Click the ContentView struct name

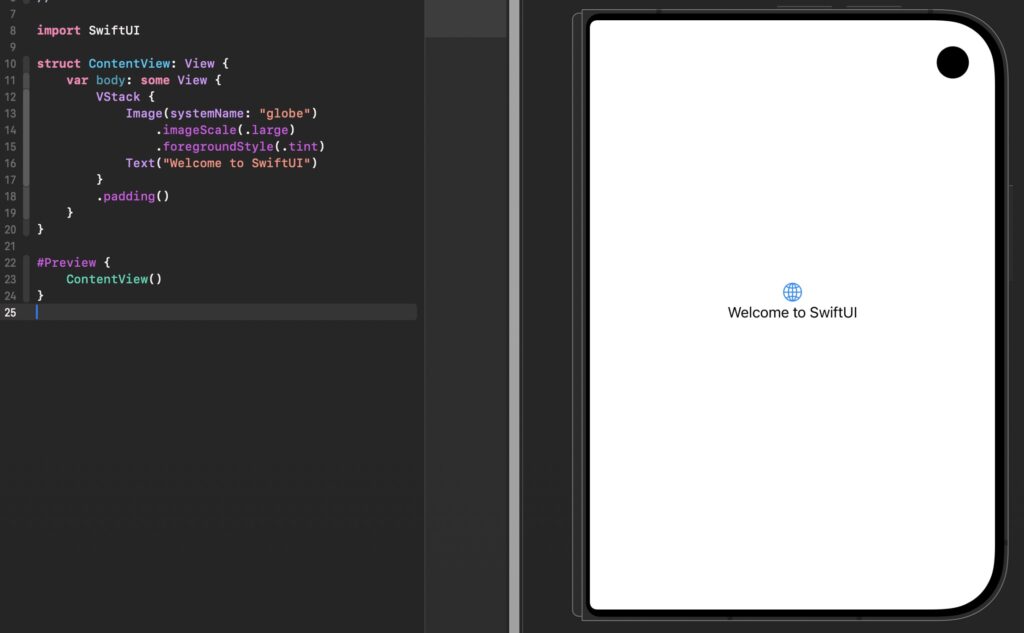click(x=129, y=64)
